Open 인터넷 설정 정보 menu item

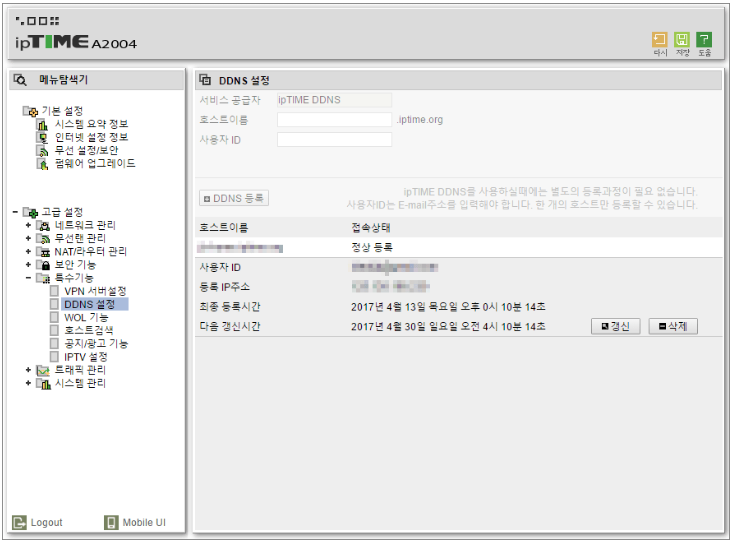(92, 137)
